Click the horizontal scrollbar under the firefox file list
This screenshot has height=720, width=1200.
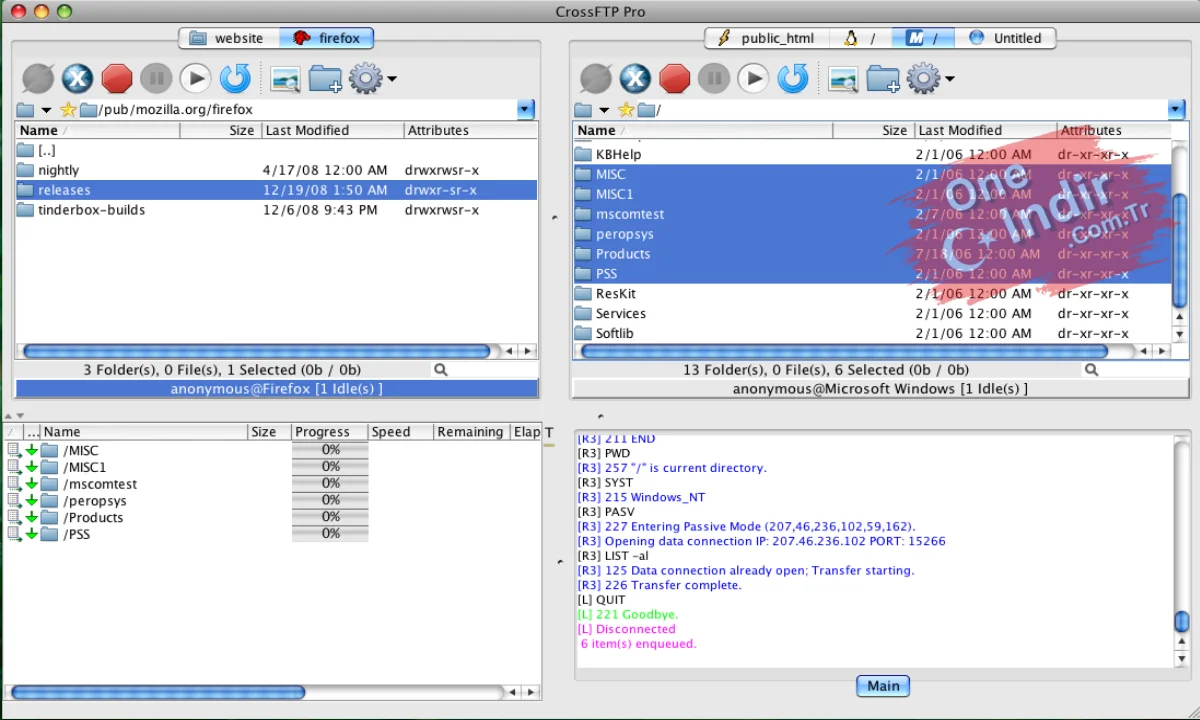pyautogui.click(x=256, y=351)
